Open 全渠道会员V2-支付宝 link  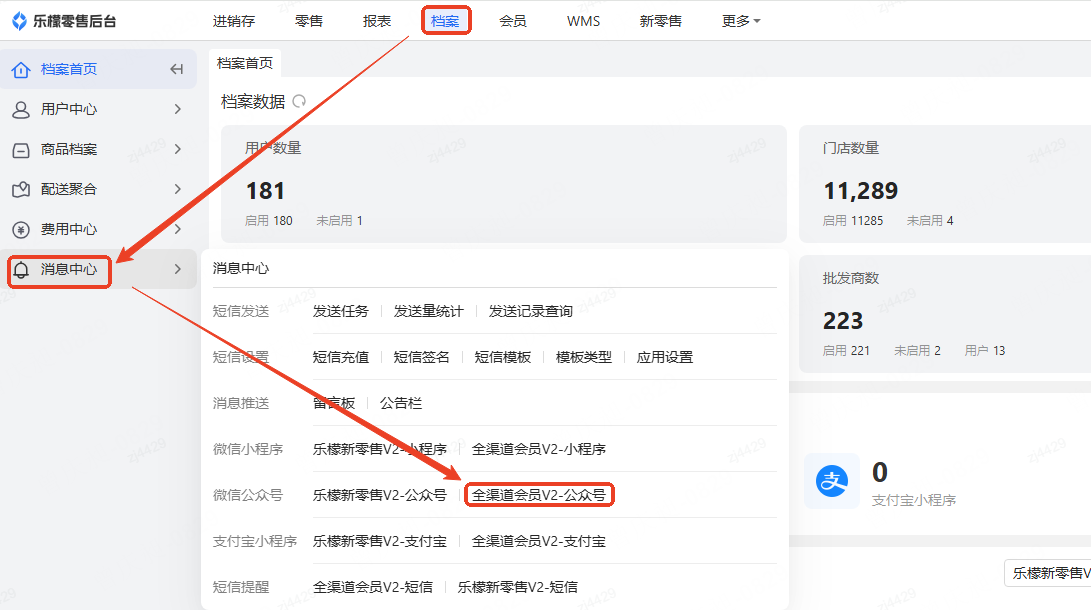pos(539,541)
